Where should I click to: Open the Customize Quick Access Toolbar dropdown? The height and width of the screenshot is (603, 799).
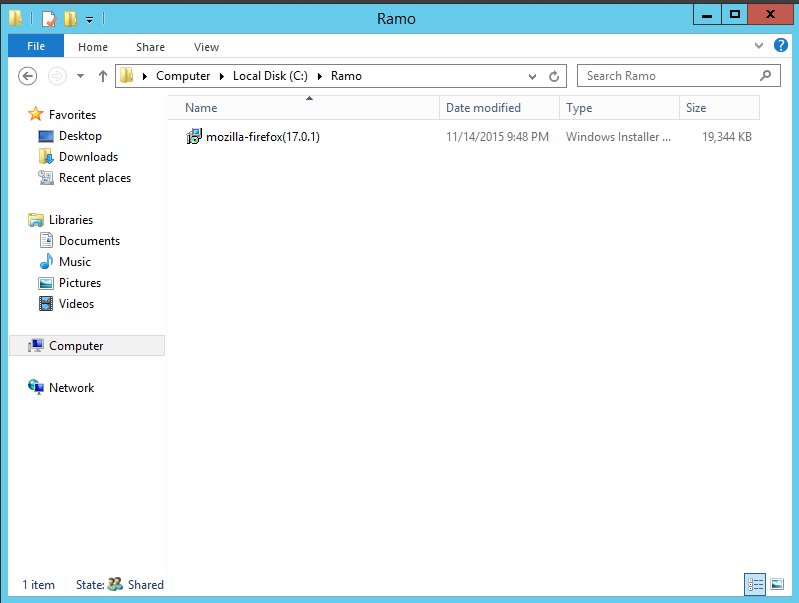tap(89, 20)
